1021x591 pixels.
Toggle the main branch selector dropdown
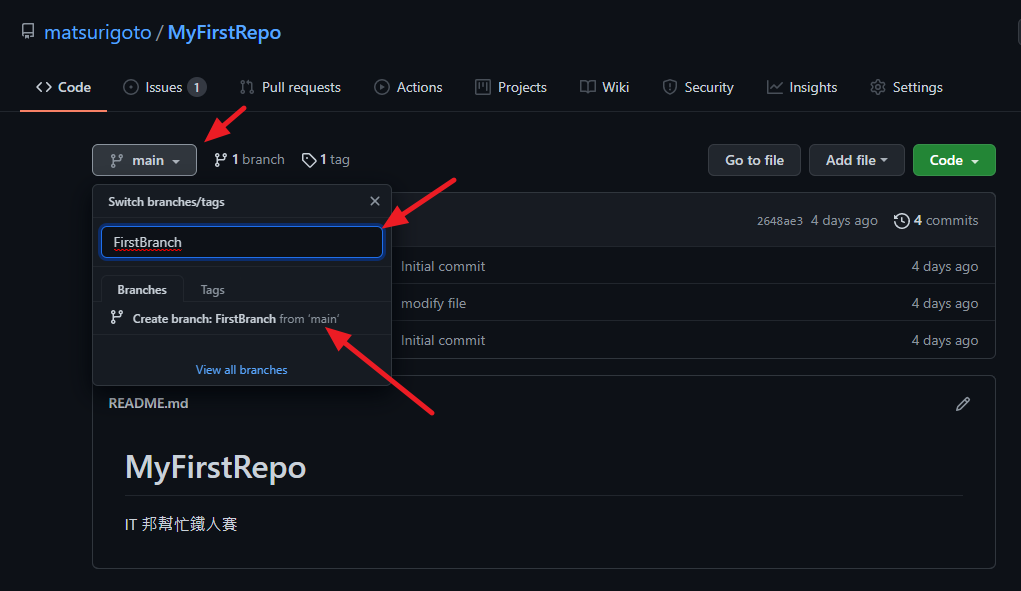click(145, 160)
